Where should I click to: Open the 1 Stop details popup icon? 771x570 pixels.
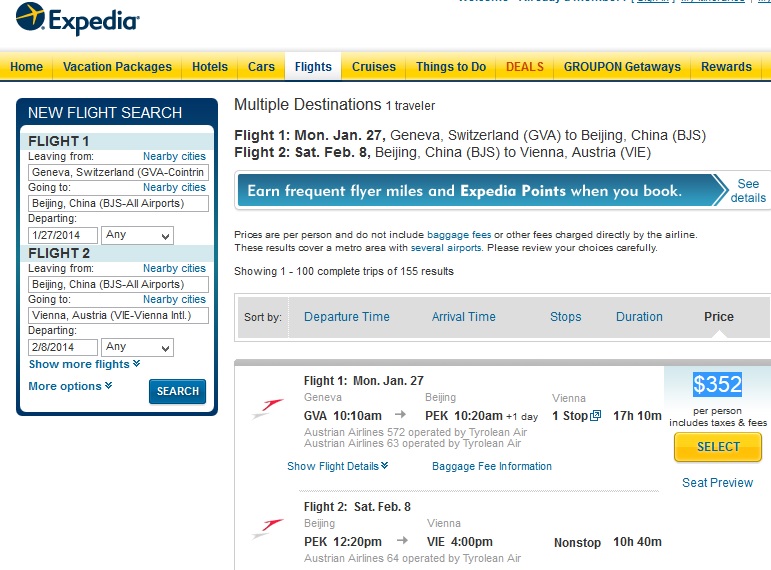[x=595, y=416]
